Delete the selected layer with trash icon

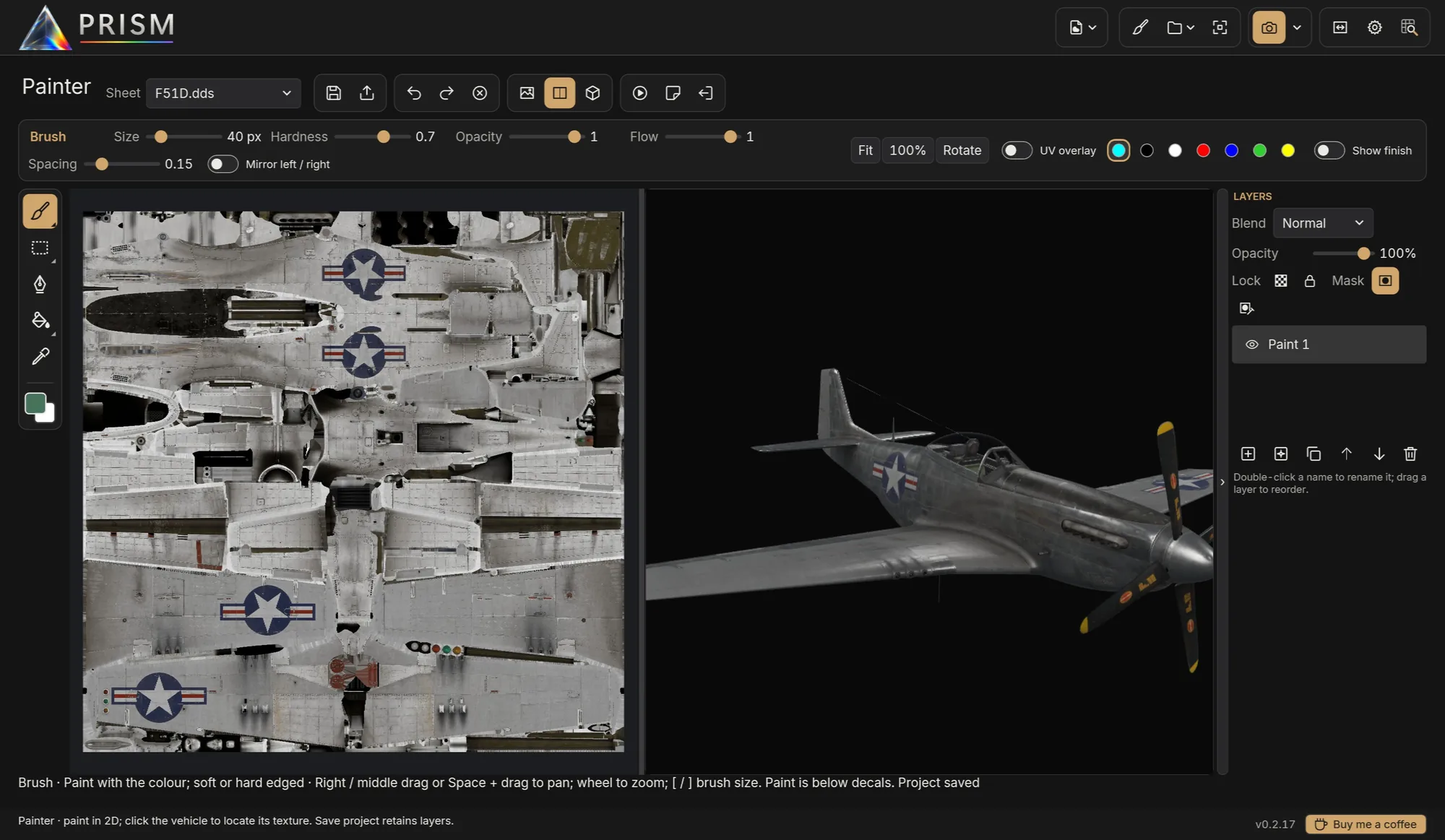[1410, 454]
